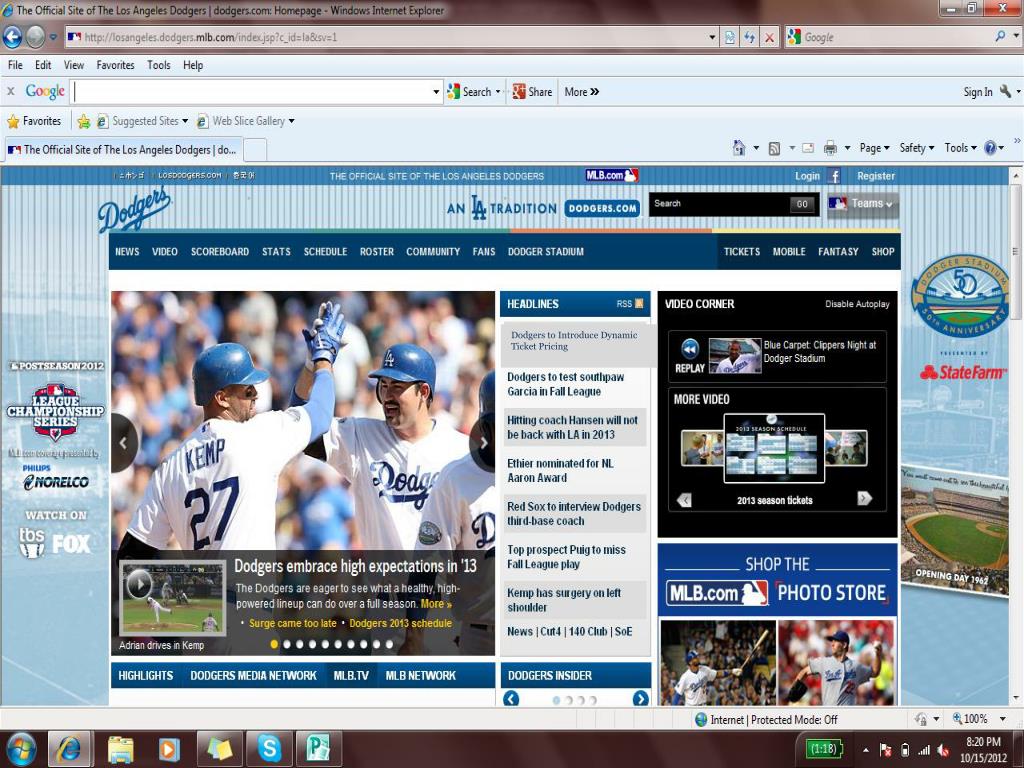Expand the Suggested Sites dropdown
1024x768 pixels.
click(x=185, y=121)
